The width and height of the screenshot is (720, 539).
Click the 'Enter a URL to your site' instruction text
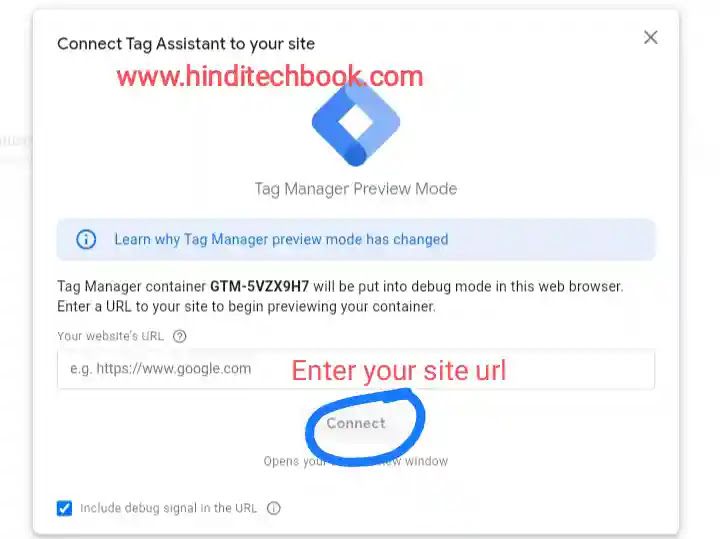pyautogui.click(x=246, y=307)
